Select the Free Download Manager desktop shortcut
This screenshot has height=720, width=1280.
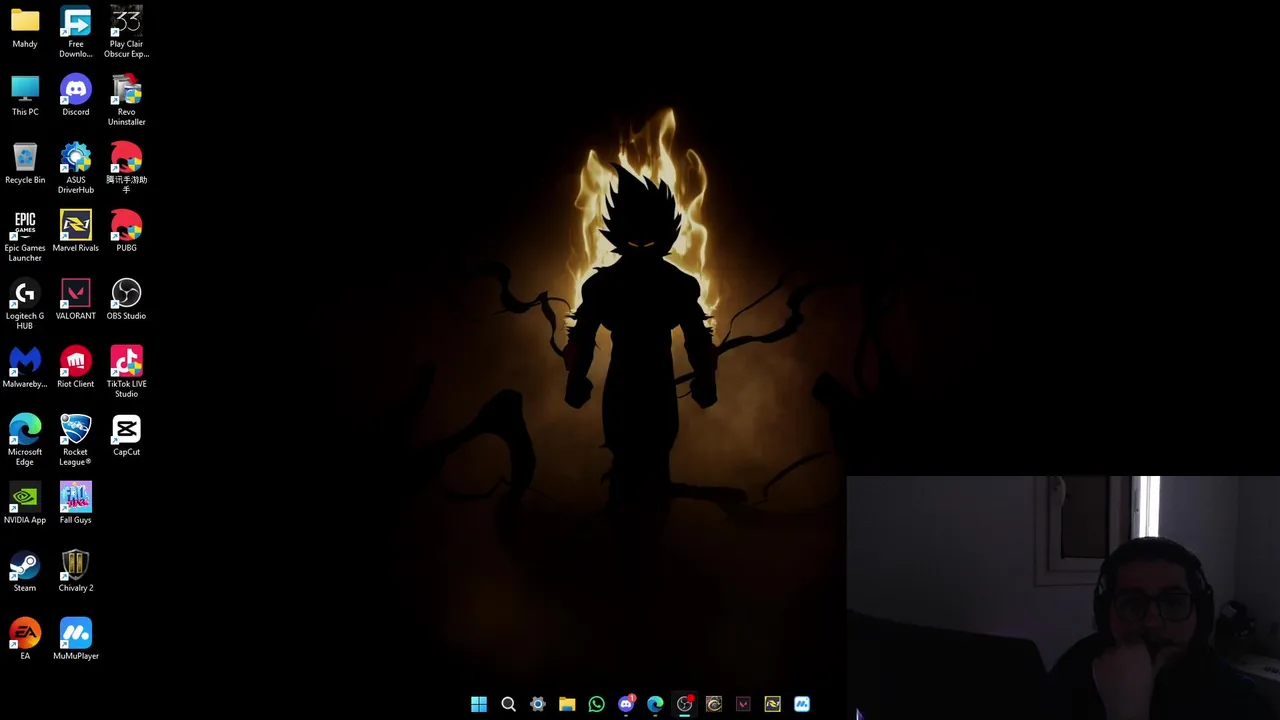pyautogui.click(x=76, y=33)
